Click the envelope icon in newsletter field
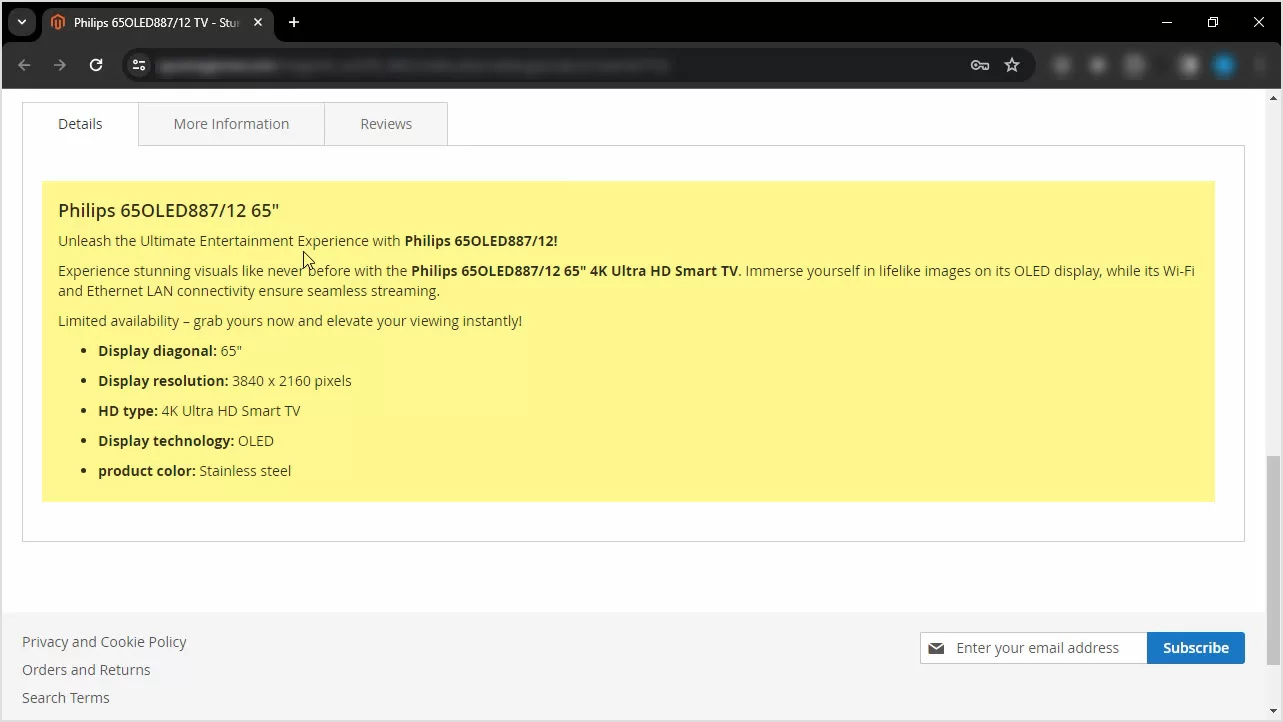Image resolution: width=1283 pixels, height=722 pixels. click(936, 648)
